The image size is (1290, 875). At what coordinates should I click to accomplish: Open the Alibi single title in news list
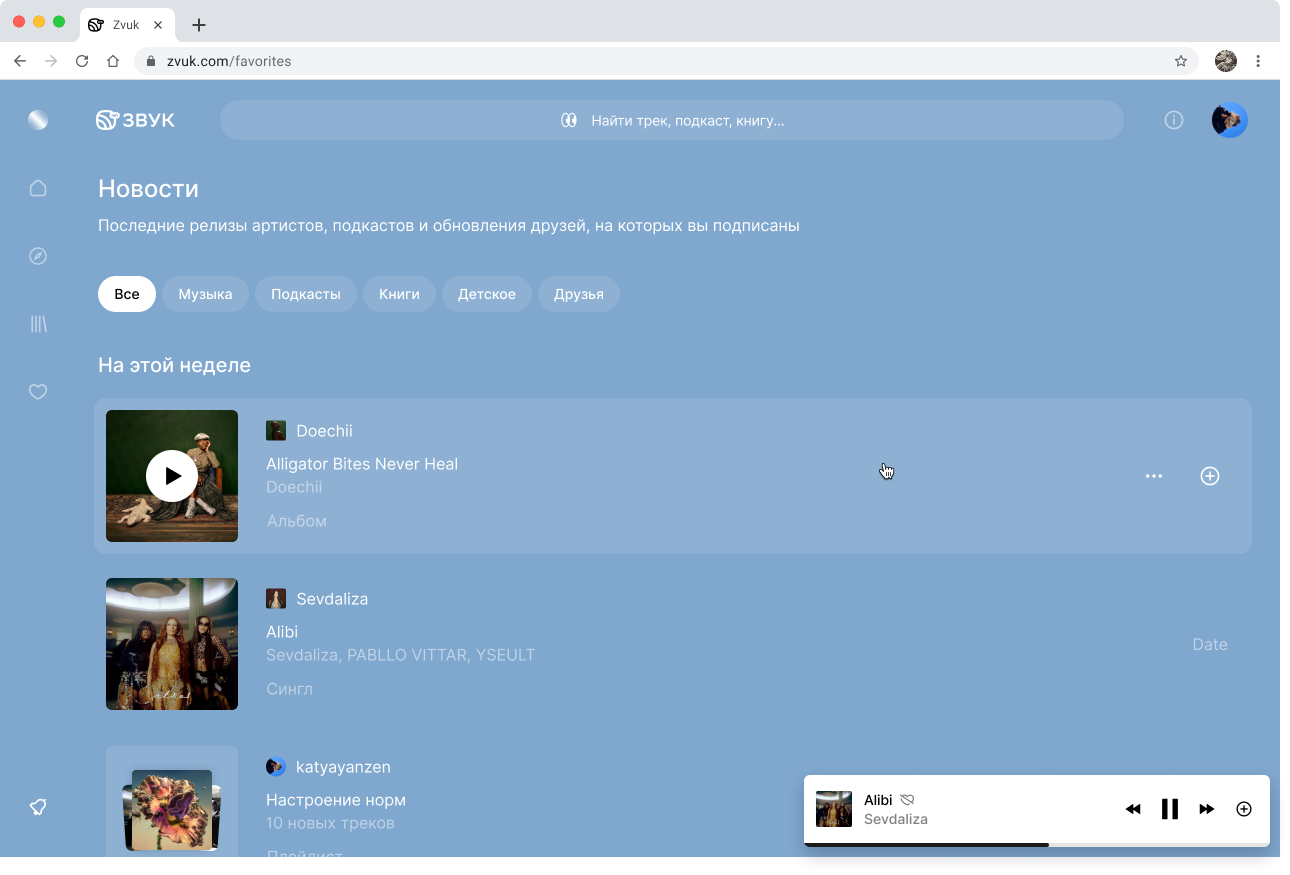tap(282, 632)
